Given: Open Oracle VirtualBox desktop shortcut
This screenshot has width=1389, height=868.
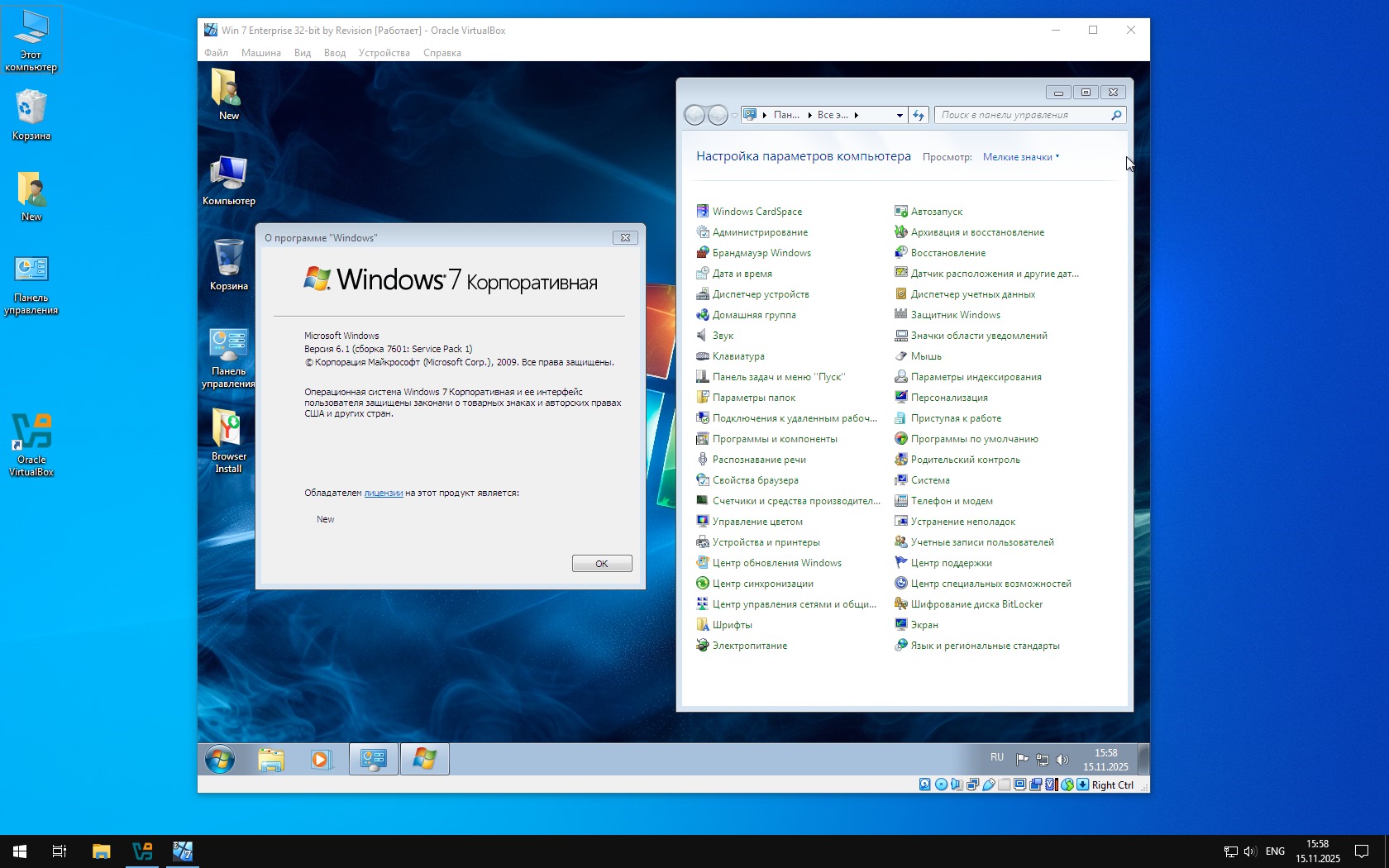Looking at the screenshot, I should click(31, 444).
